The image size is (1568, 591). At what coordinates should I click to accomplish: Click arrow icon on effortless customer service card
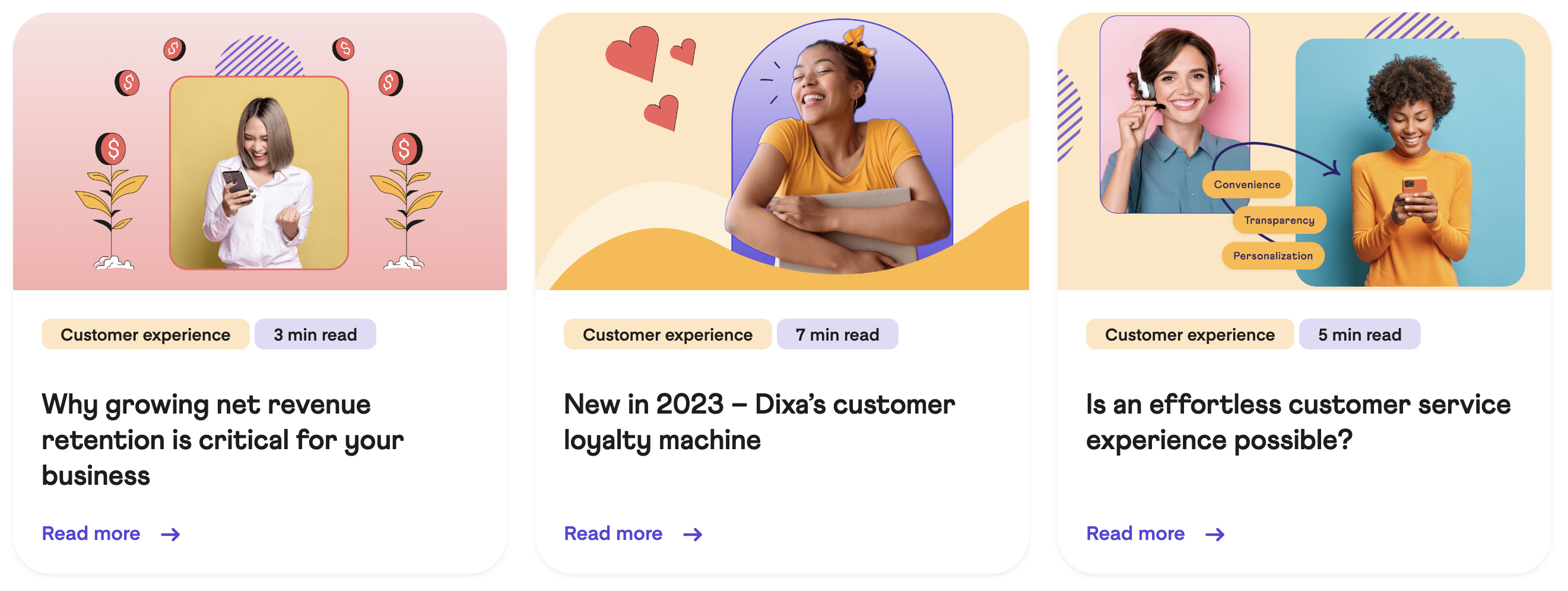tap(1215, 535)
